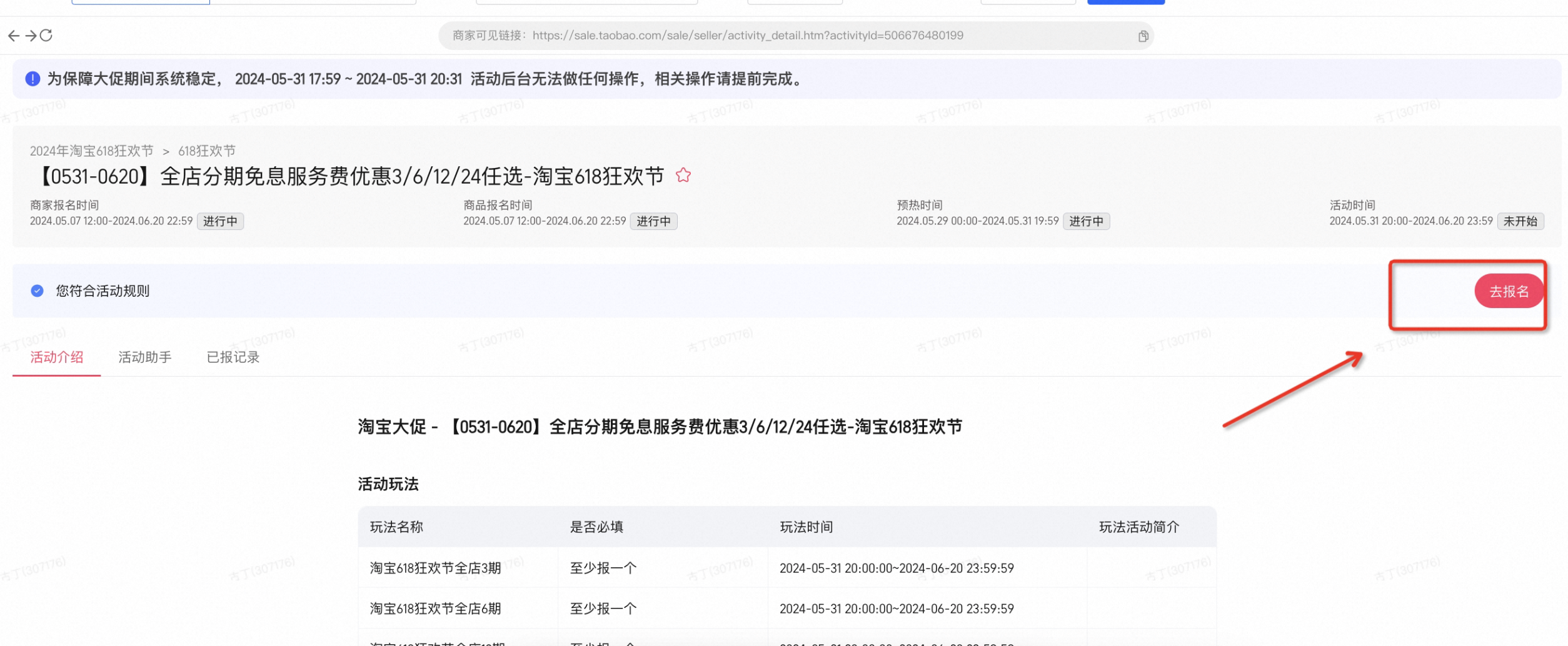The image size is (1568, 646).
Task: Click the 活动玩法 section heading
Action: point(388,484)
